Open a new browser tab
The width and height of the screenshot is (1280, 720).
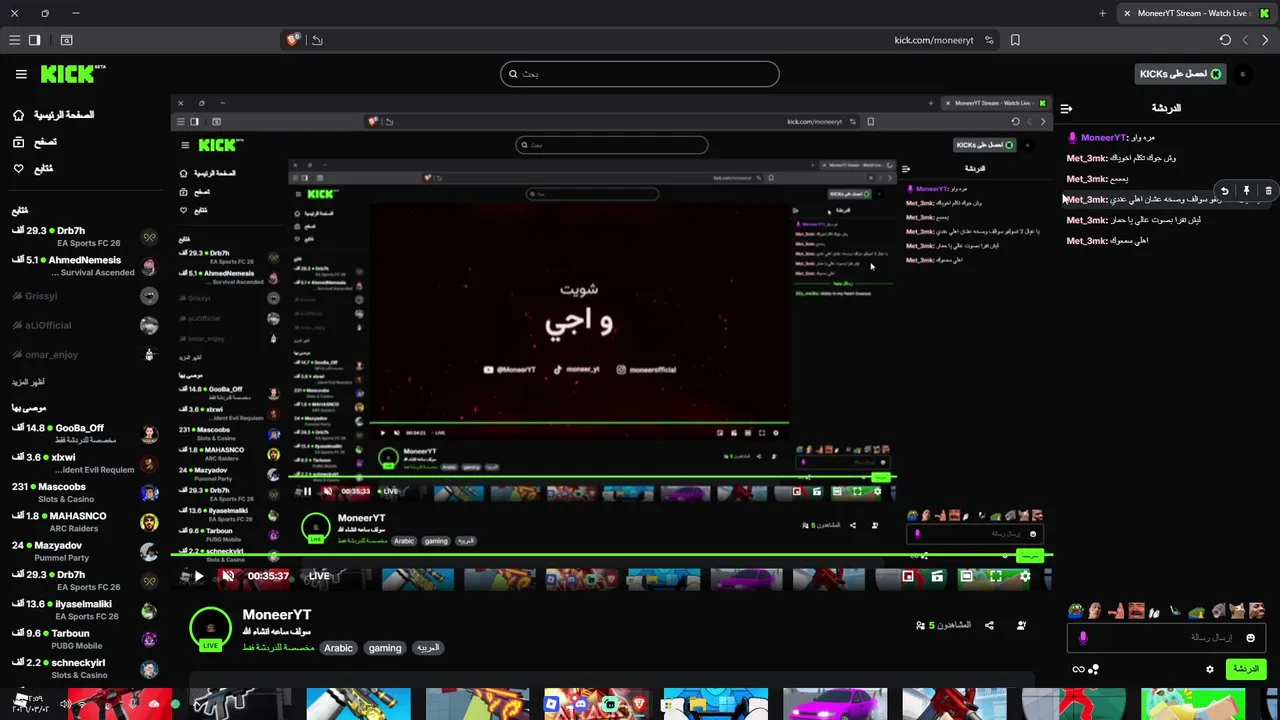[1102, 13]
